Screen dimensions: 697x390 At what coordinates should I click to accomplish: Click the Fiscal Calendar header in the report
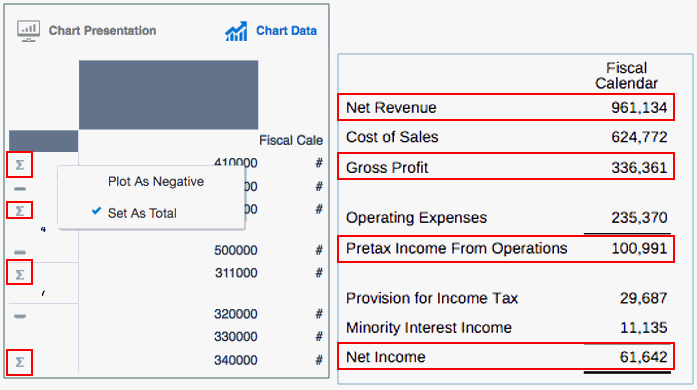click(x=626, y=76)
